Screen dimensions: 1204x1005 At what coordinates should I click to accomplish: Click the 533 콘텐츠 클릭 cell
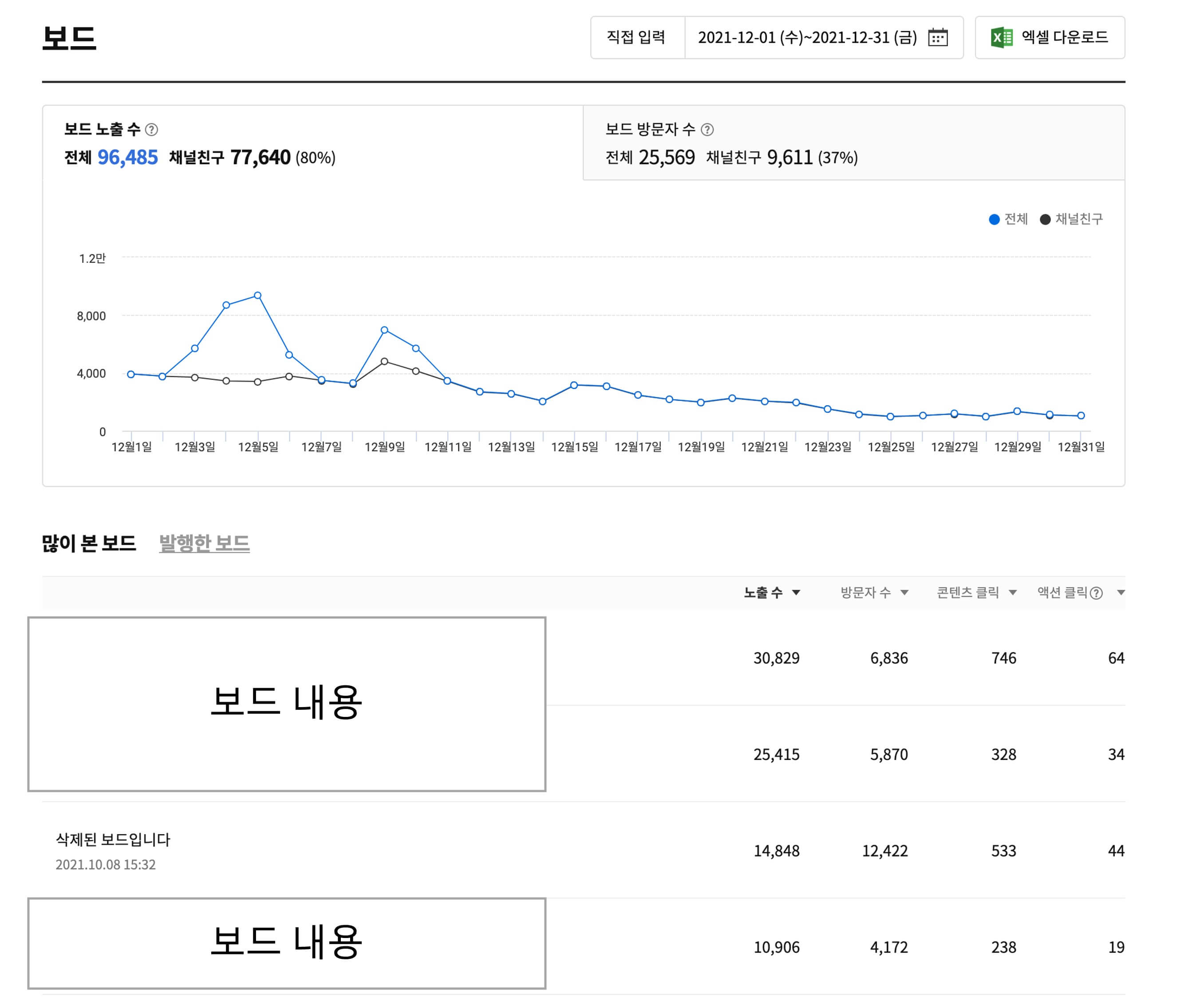click(1003, 851)
